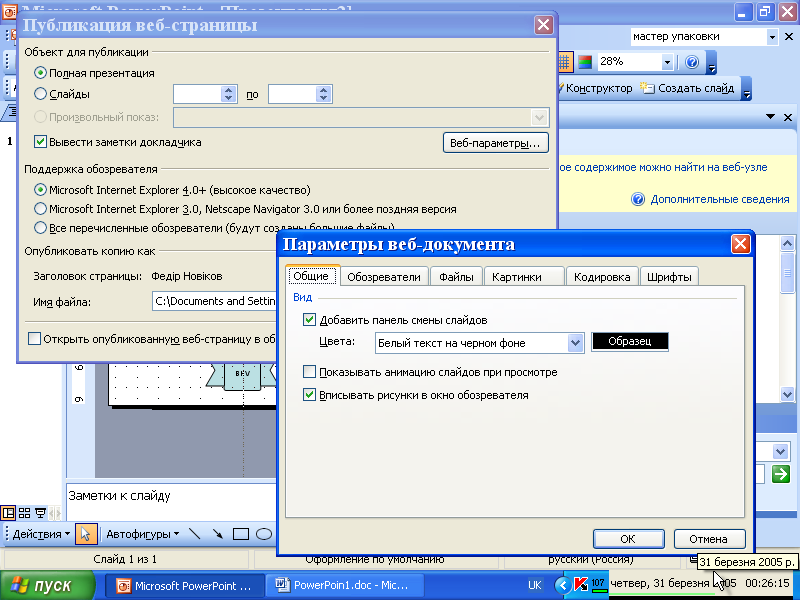
Task: Switch to Обозреватели tab
Action: pos(384,277)
